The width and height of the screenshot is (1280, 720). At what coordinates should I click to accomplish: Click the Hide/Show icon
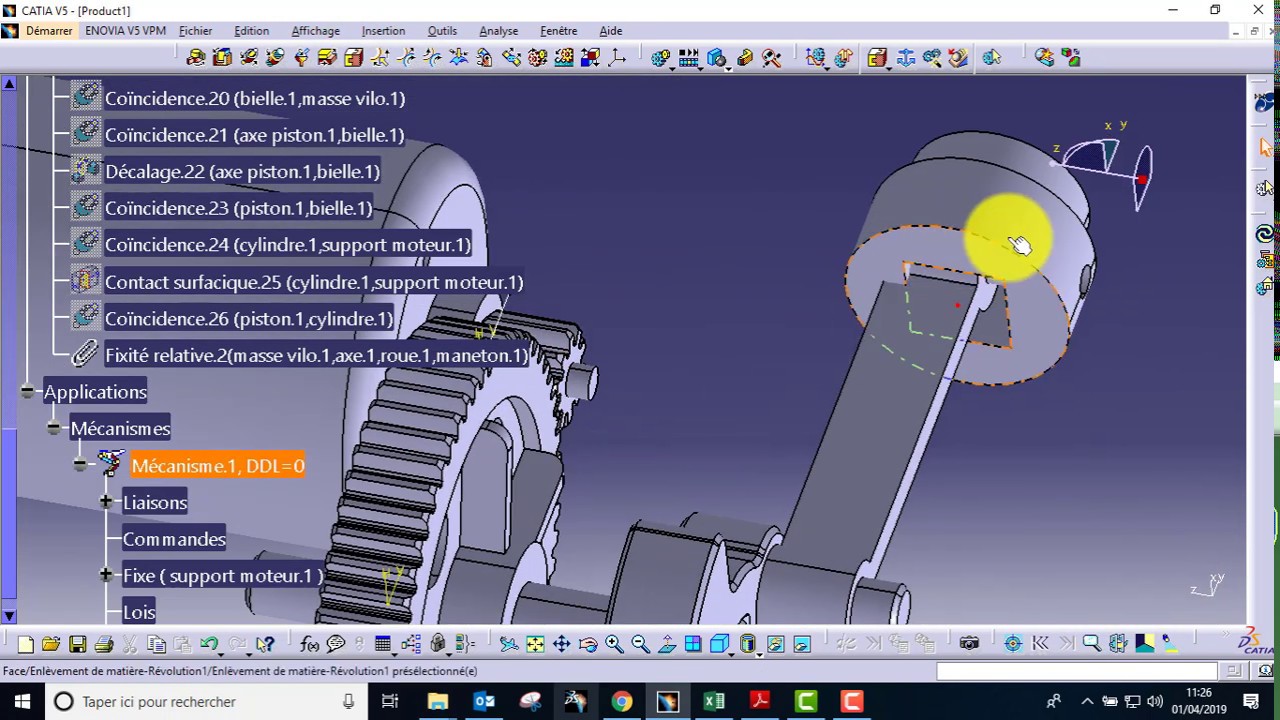[776, 644]
